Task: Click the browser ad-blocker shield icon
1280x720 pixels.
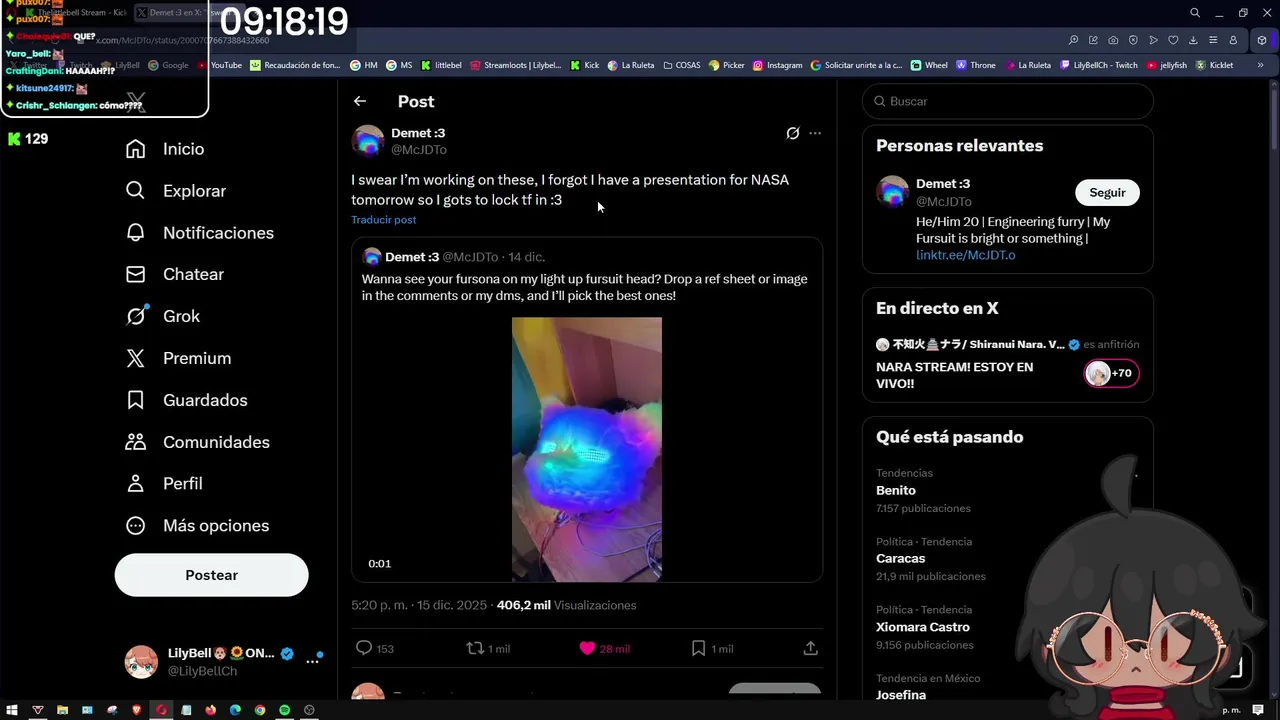Action: [1133, 40]
